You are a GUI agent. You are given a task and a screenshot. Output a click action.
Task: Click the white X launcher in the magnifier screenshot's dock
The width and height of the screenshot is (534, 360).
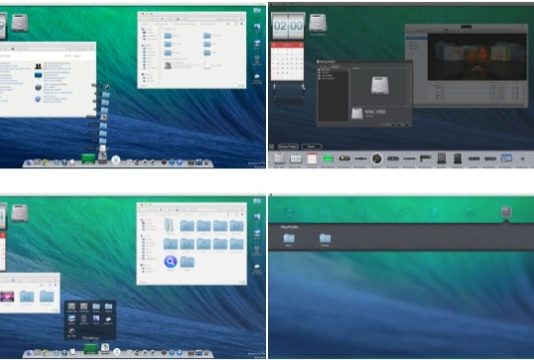pos(117,351)
